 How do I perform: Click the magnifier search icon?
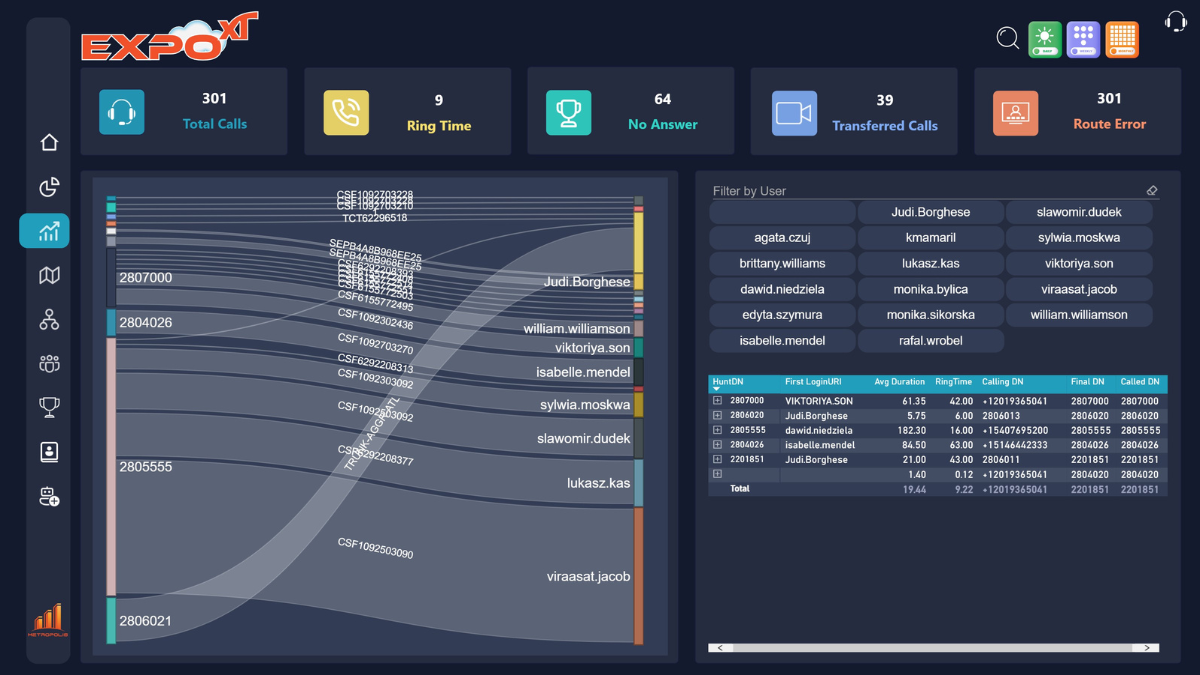1007,39
